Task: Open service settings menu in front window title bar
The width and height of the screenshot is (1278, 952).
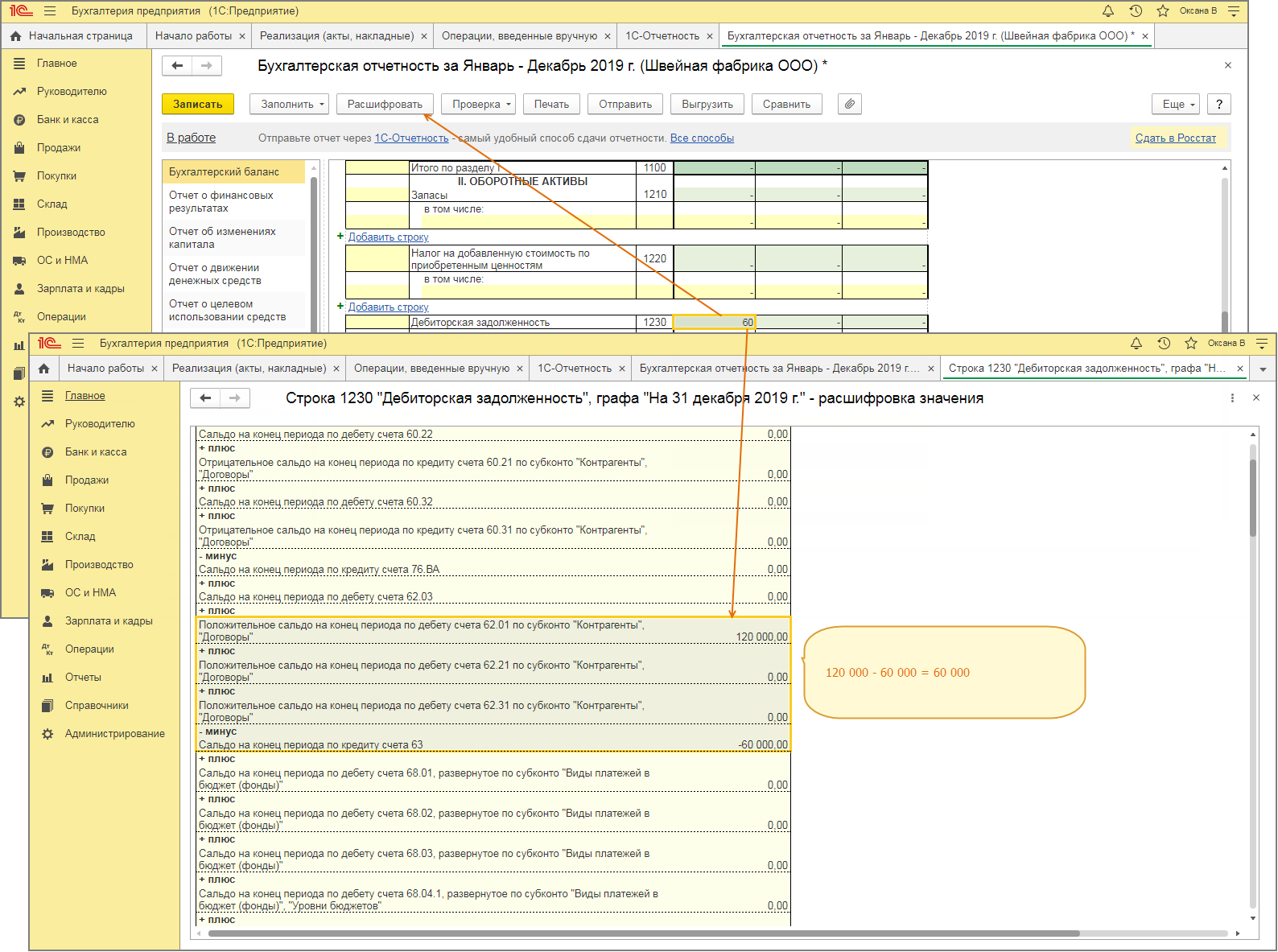Action: [1262, 344]
